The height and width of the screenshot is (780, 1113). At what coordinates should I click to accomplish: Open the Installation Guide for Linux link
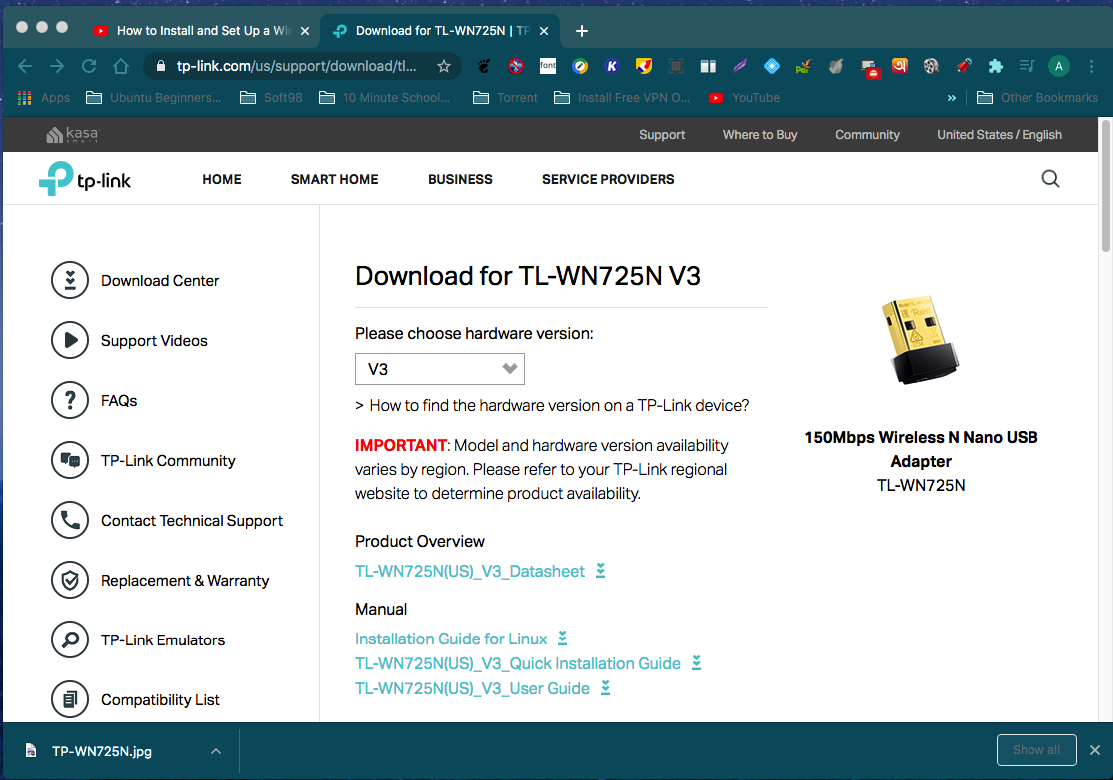coord(451,639)
